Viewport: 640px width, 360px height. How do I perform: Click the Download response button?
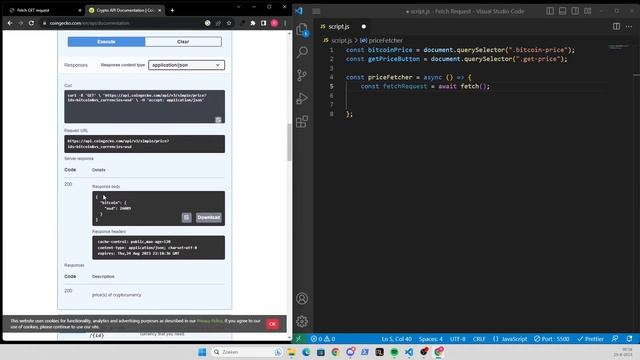[x=209, y=218]
